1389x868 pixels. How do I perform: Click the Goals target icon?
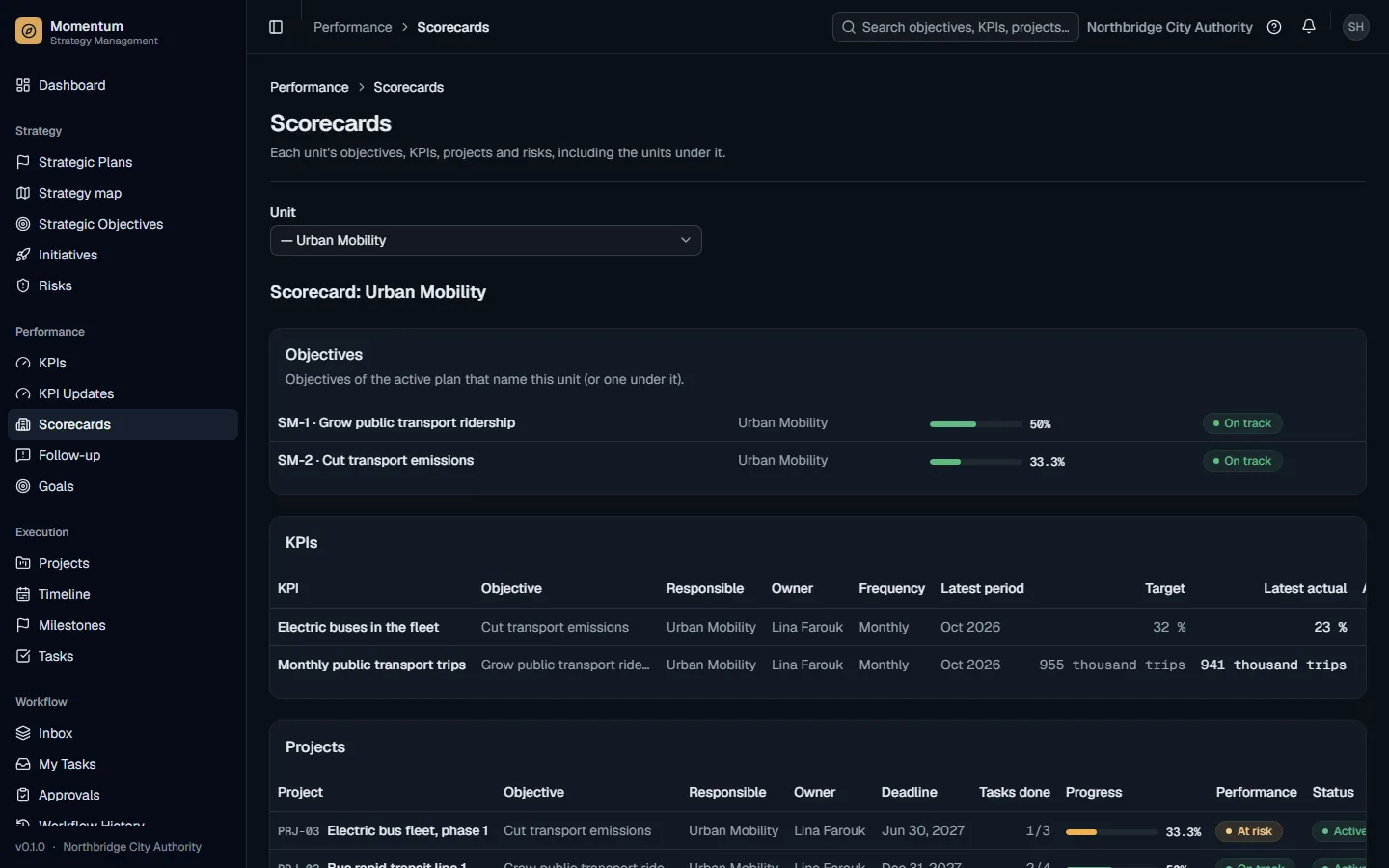[x=23, y=486]
